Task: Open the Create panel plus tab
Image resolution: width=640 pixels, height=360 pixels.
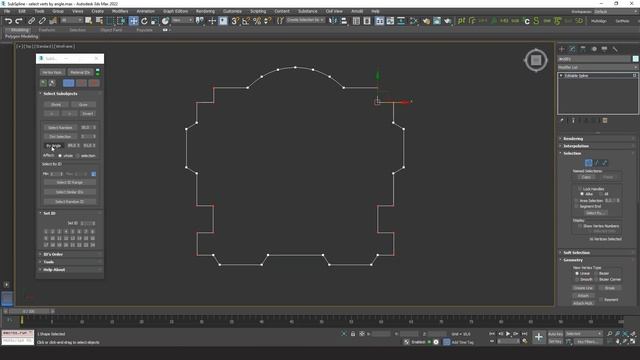Action: [x=562, y=49]
